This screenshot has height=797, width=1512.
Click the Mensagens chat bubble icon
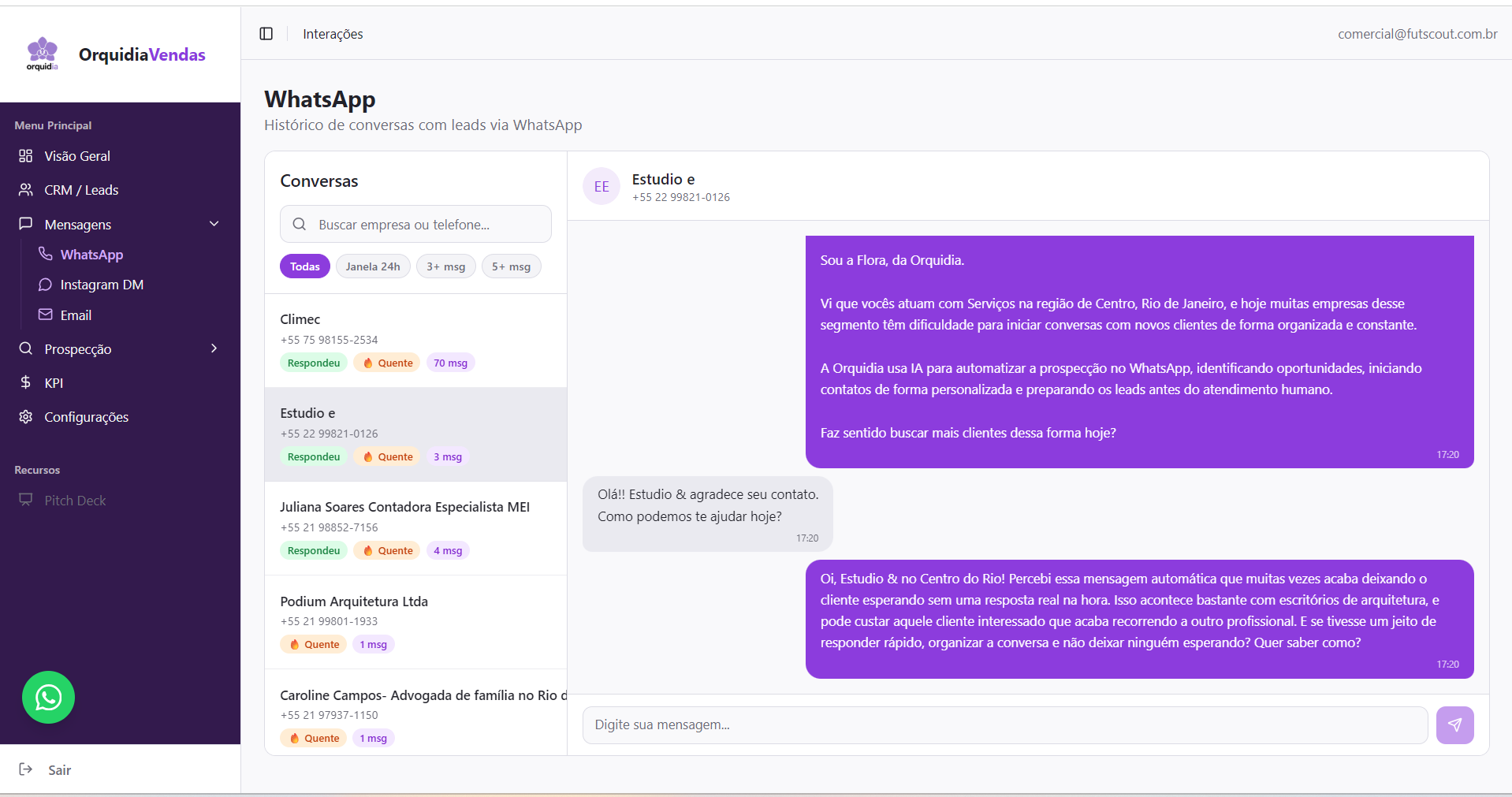coord(26,224)
